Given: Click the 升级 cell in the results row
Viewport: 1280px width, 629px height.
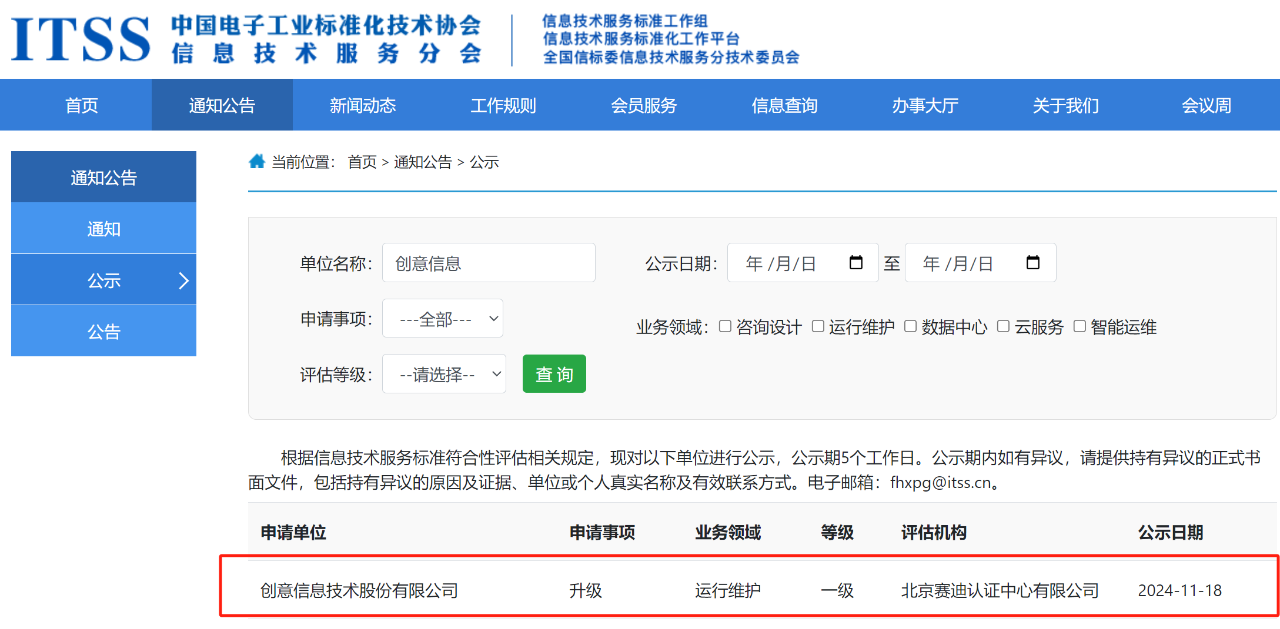Looking at the screenshot, I should (586, 591).
